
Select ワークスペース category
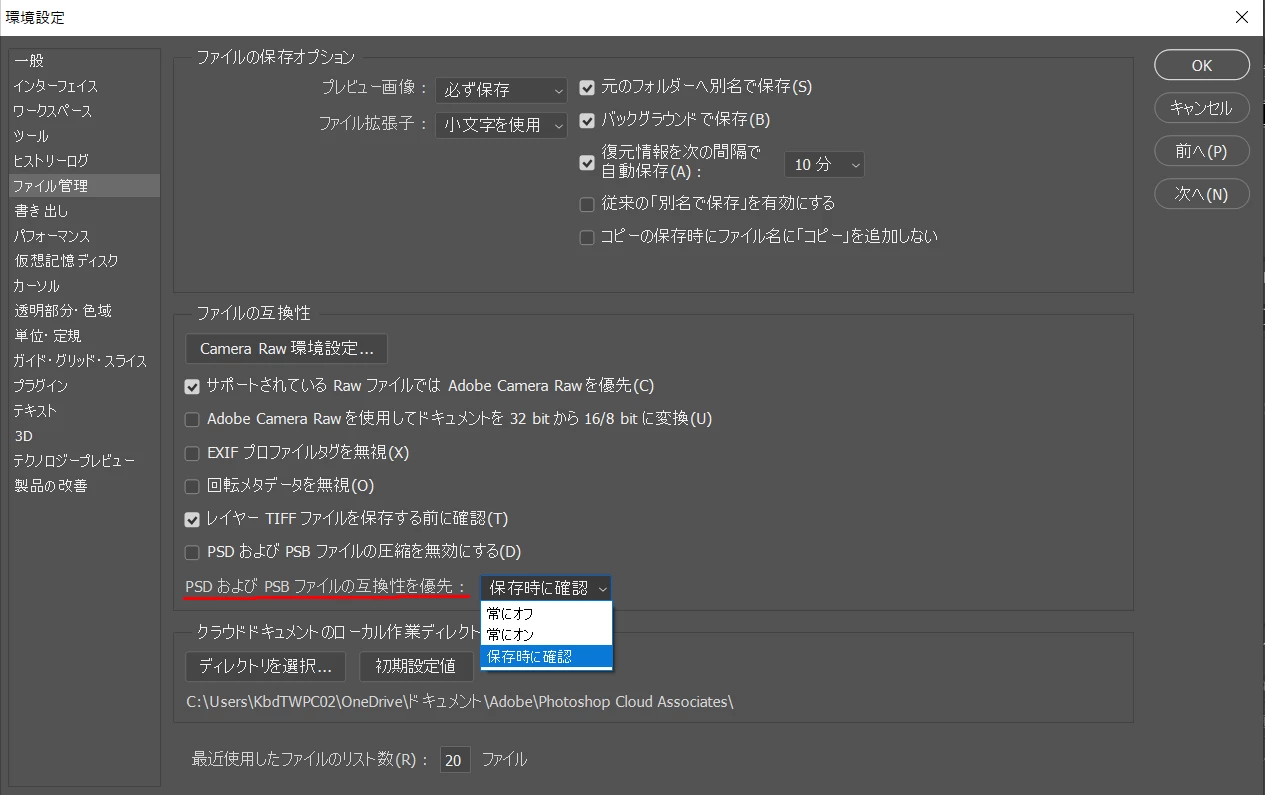click(x=84, y=111)
